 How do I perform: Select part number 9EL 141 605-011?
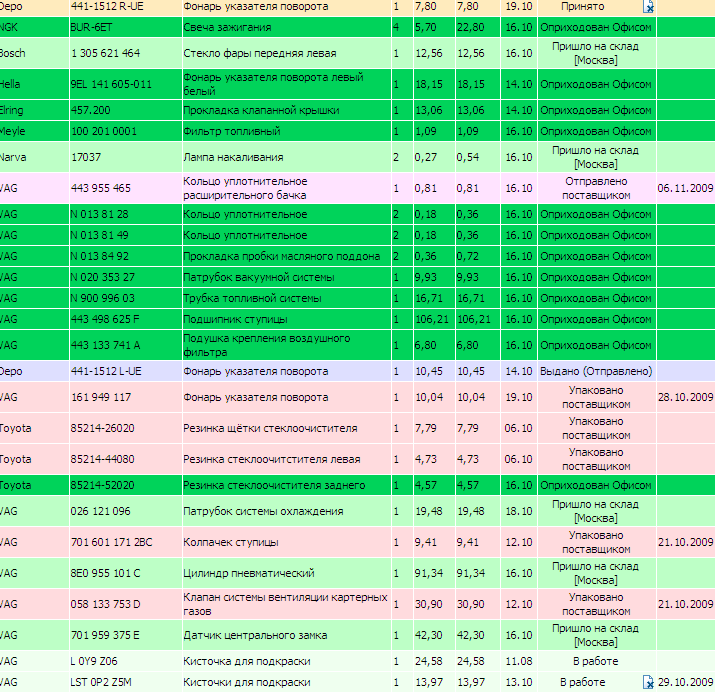tap(111, 84)
